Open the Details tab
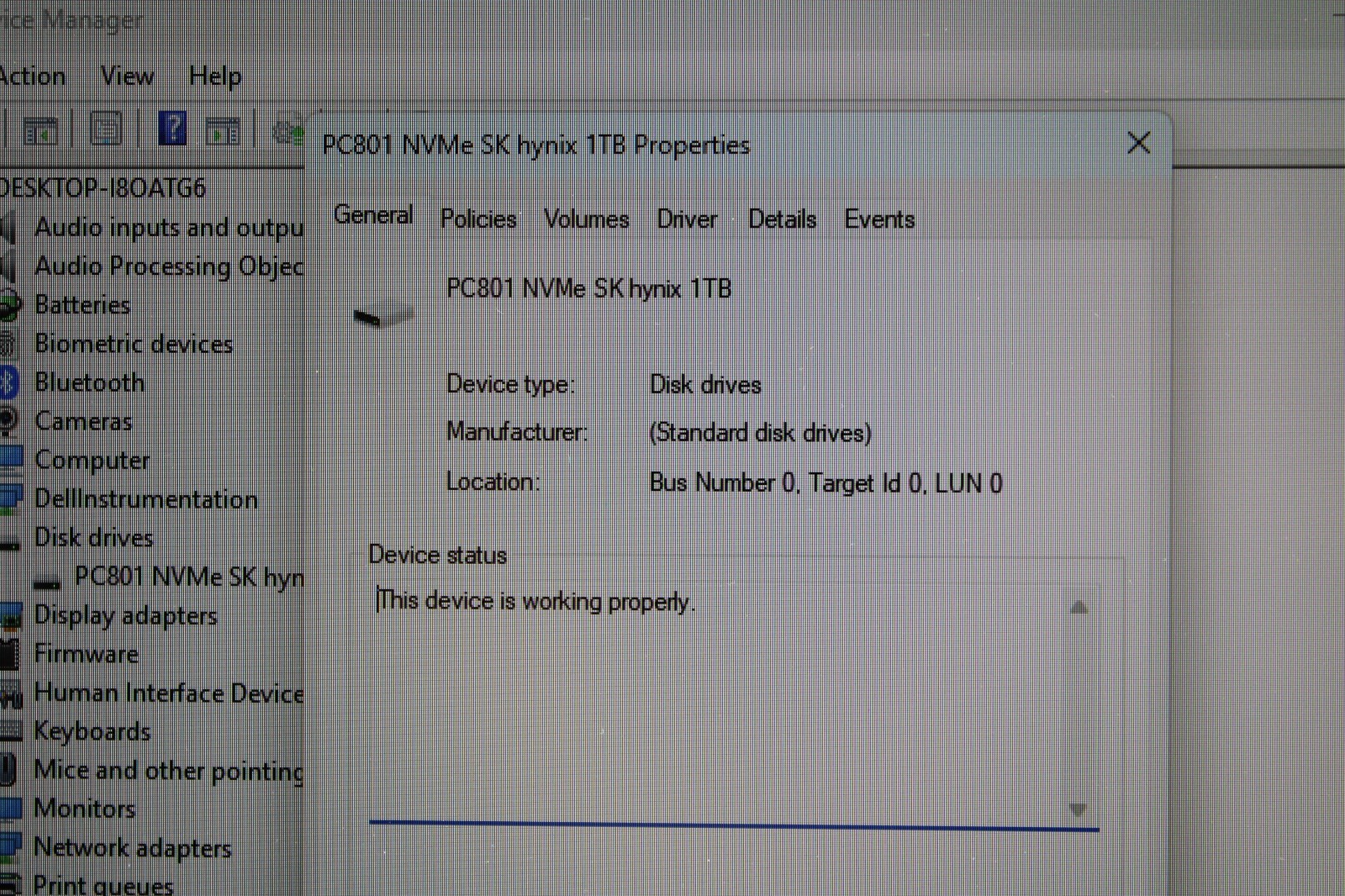 click(783, 219)
